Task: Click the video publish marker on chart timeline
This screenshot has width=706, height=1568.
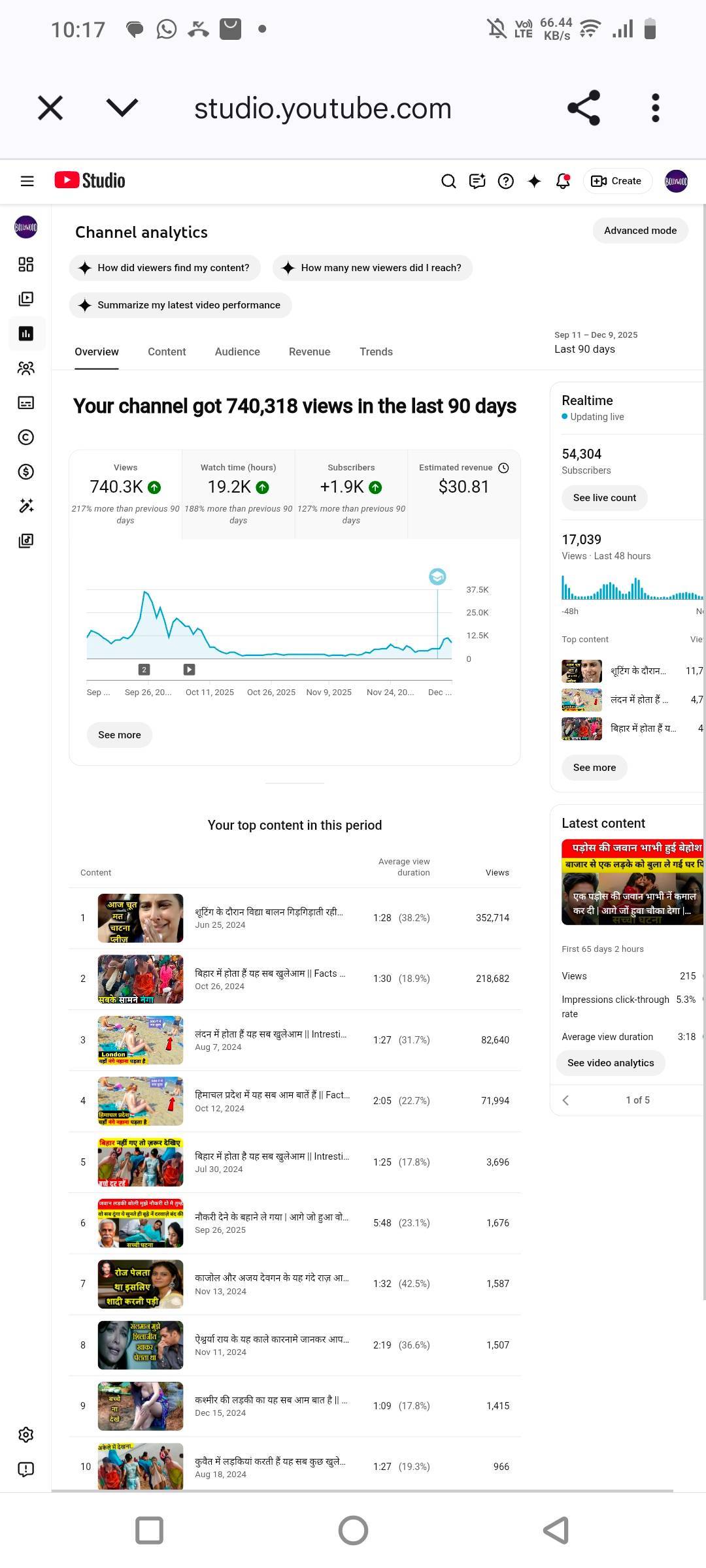Action: click(189, 669)
